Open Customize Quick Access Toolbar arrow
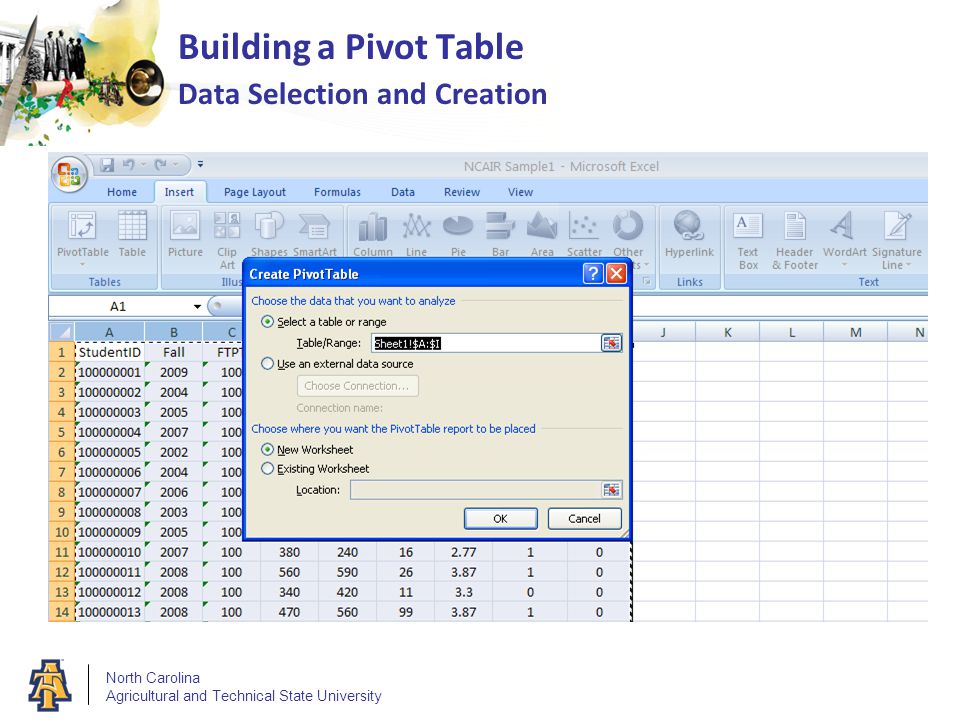Viewport: 960px width, 720px height. (x=200, y=164)
